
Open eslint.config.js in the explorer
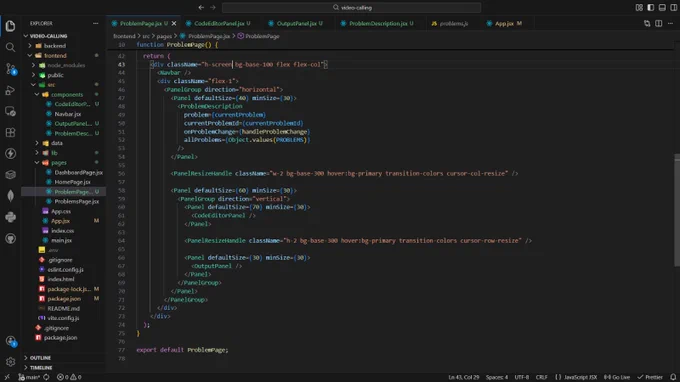click(65, 269)
